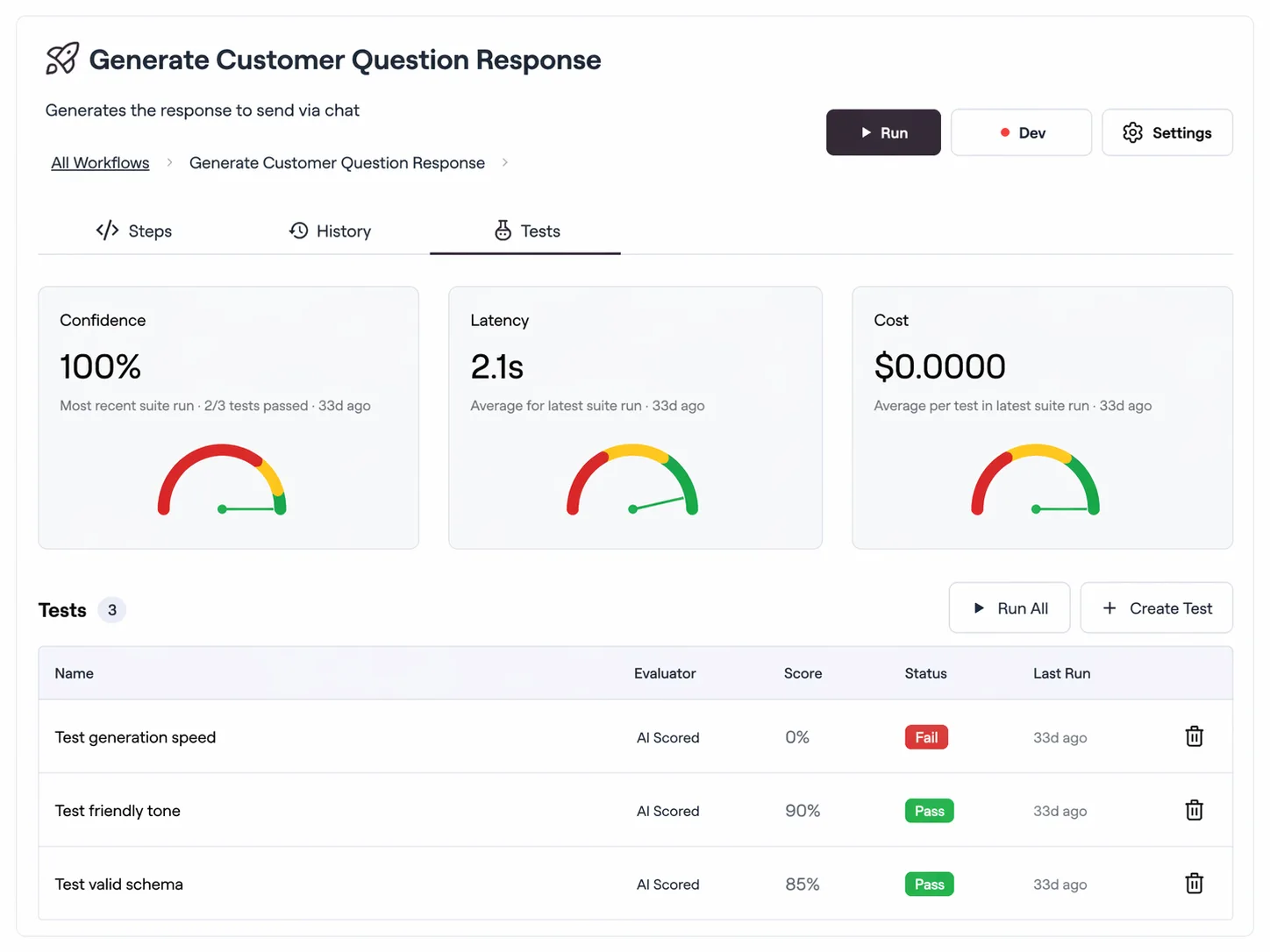Open the All Workflows breadcrumb link
The height and width of the screenshot is (952, 1270).
coord(99,162)
